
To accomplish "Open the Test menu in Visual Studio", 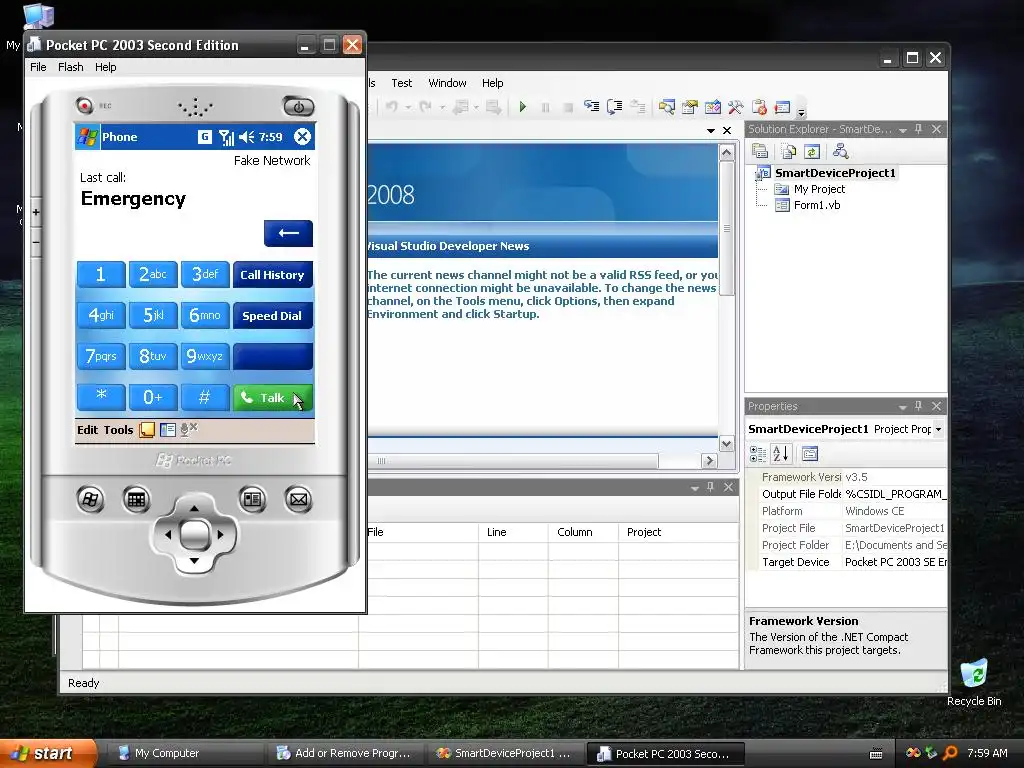I will [x=402, y=83].
